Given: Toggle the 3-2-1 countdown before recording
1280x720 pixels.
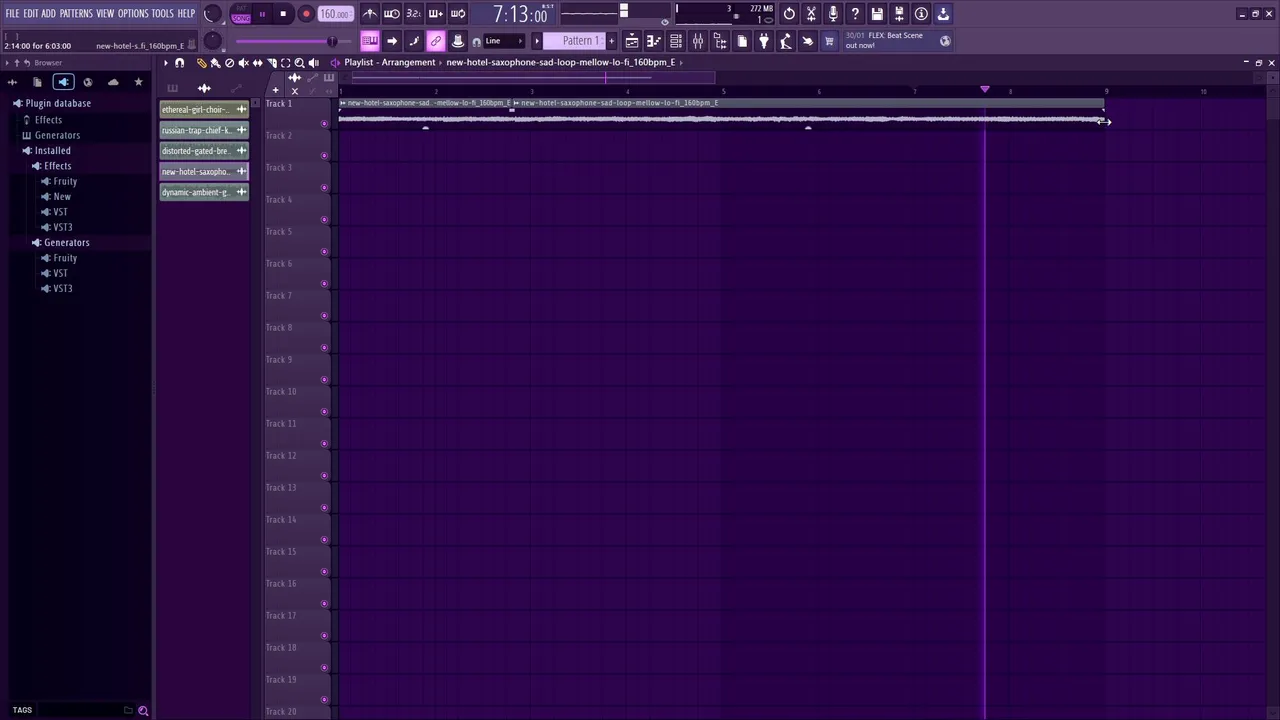Looking at the screenshot, I should coord(414,14).
